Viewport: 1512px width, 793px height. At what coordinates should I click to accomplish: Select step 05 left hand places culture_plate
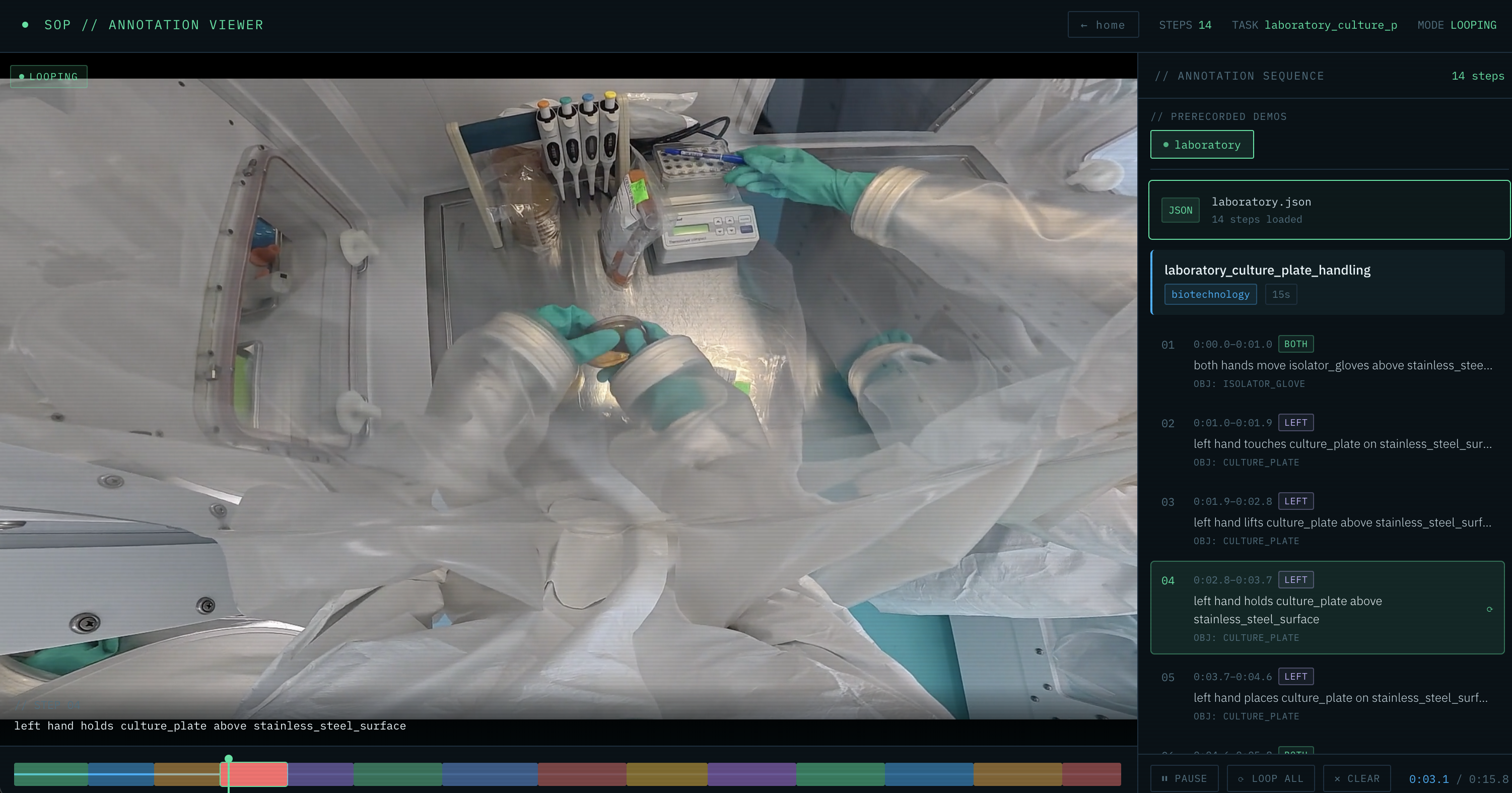point(1328,696)
